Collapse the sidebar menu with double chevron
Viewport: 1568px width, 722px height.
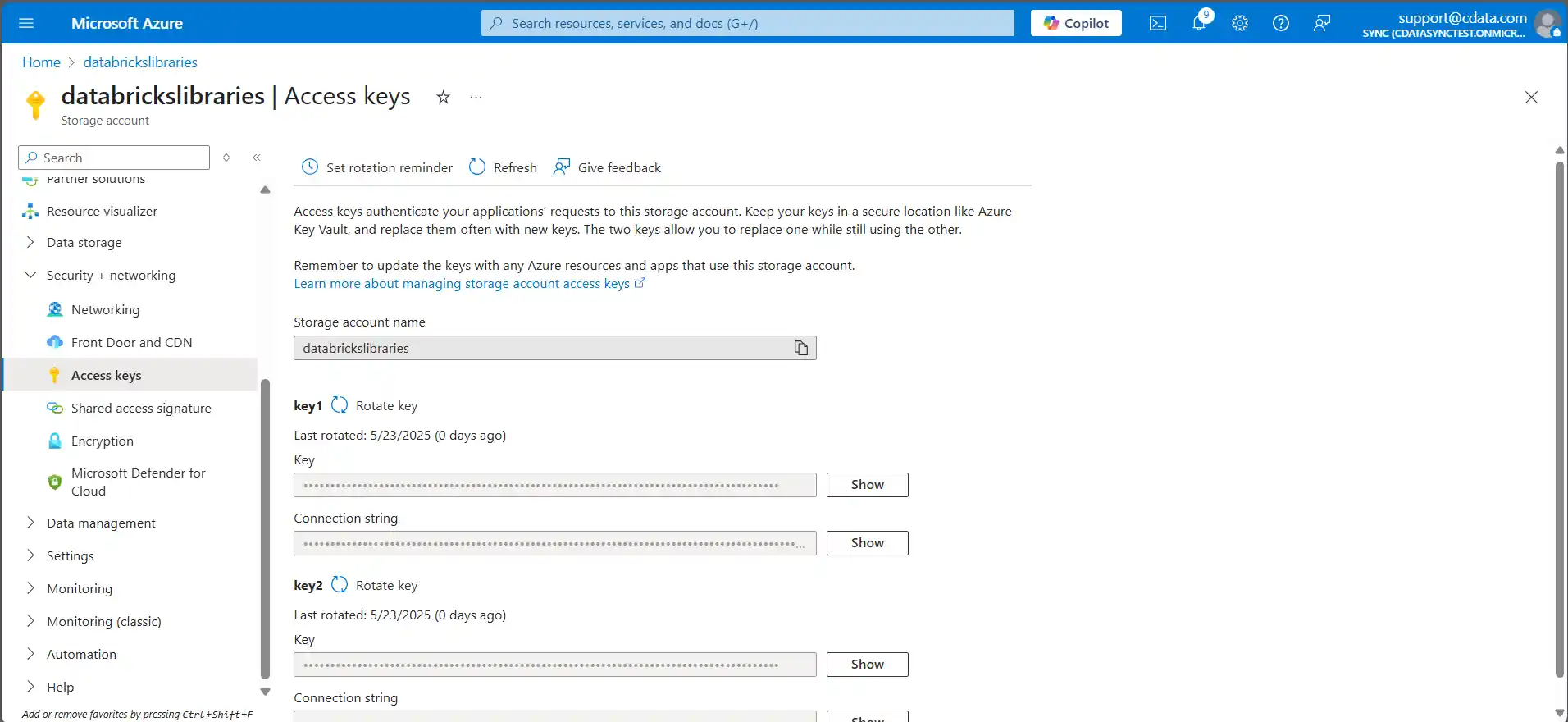257,158
